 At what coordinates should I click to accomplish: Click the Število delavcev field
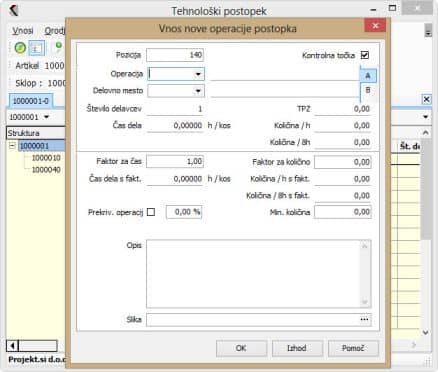click(175, 109)
